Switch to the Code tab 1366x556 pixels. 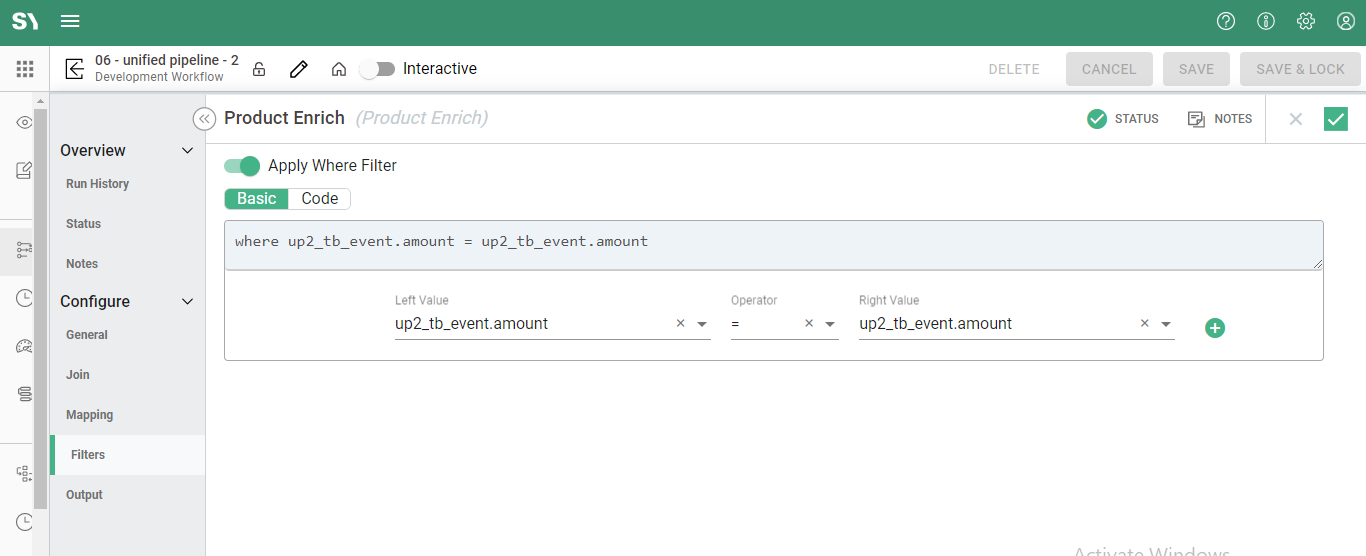click(x=320, y=199)
